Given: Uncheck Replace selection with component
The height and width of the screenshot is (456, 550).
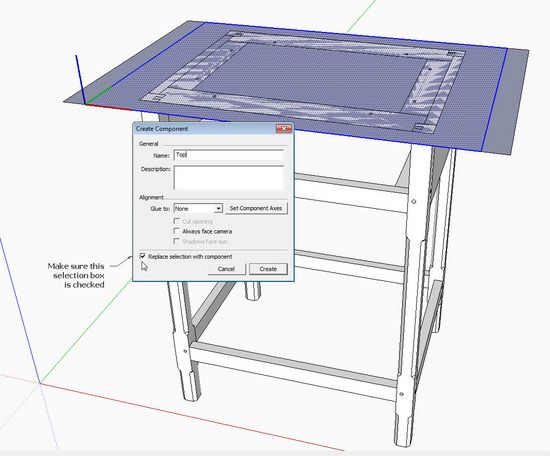Looking at the screenshot, I should (x=143, y=256).
